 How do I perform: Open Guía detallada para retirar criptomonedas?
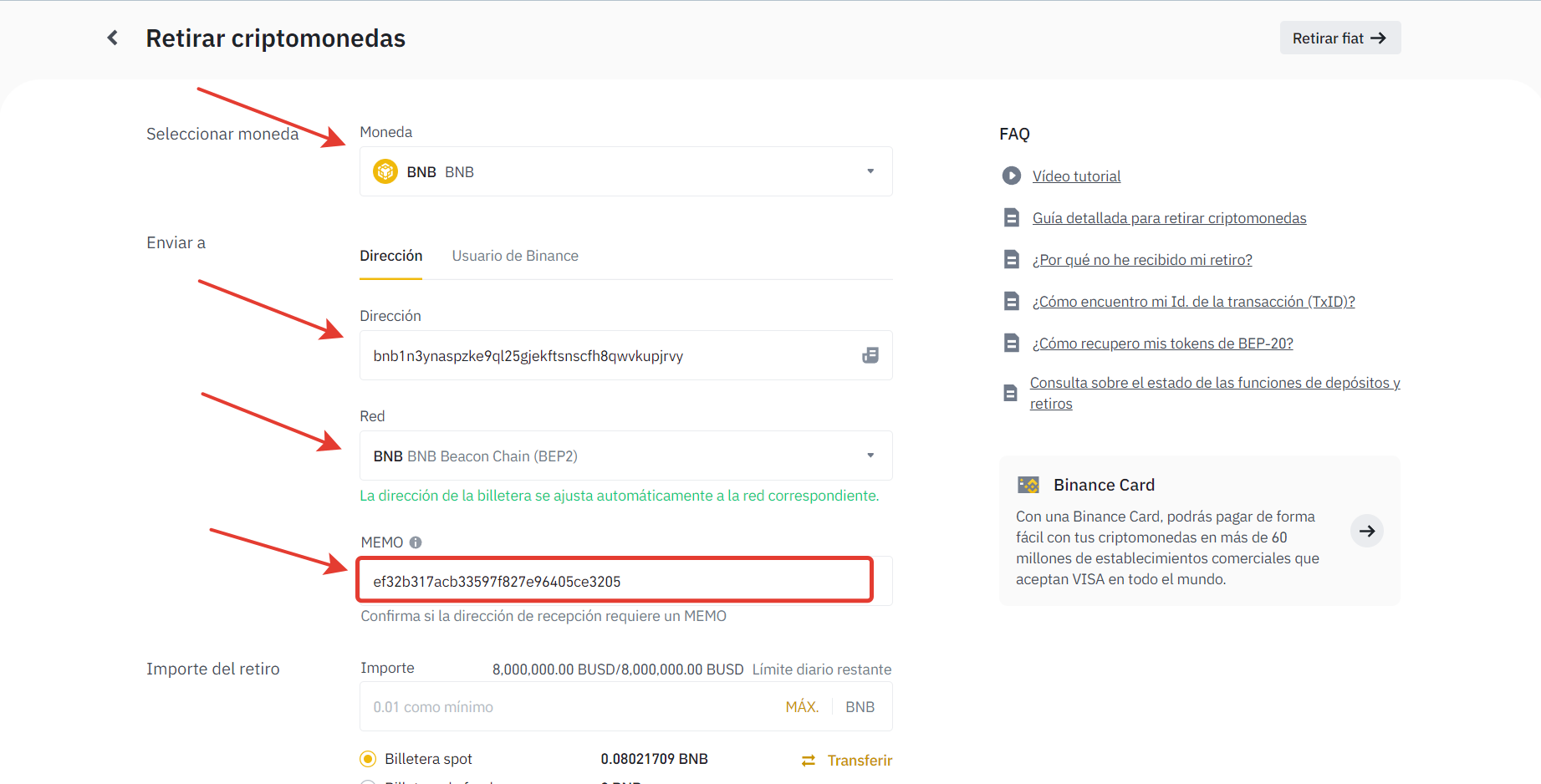coord(1169,218)
